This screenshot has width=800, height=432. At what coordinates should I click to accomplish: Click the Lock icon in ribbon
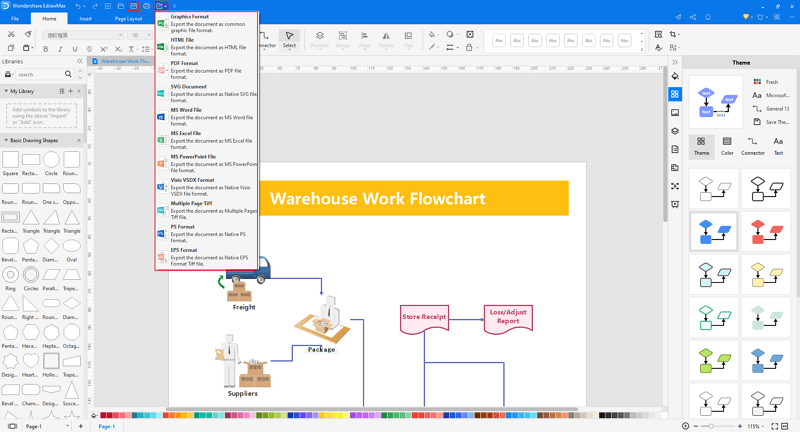coord(469,47)
